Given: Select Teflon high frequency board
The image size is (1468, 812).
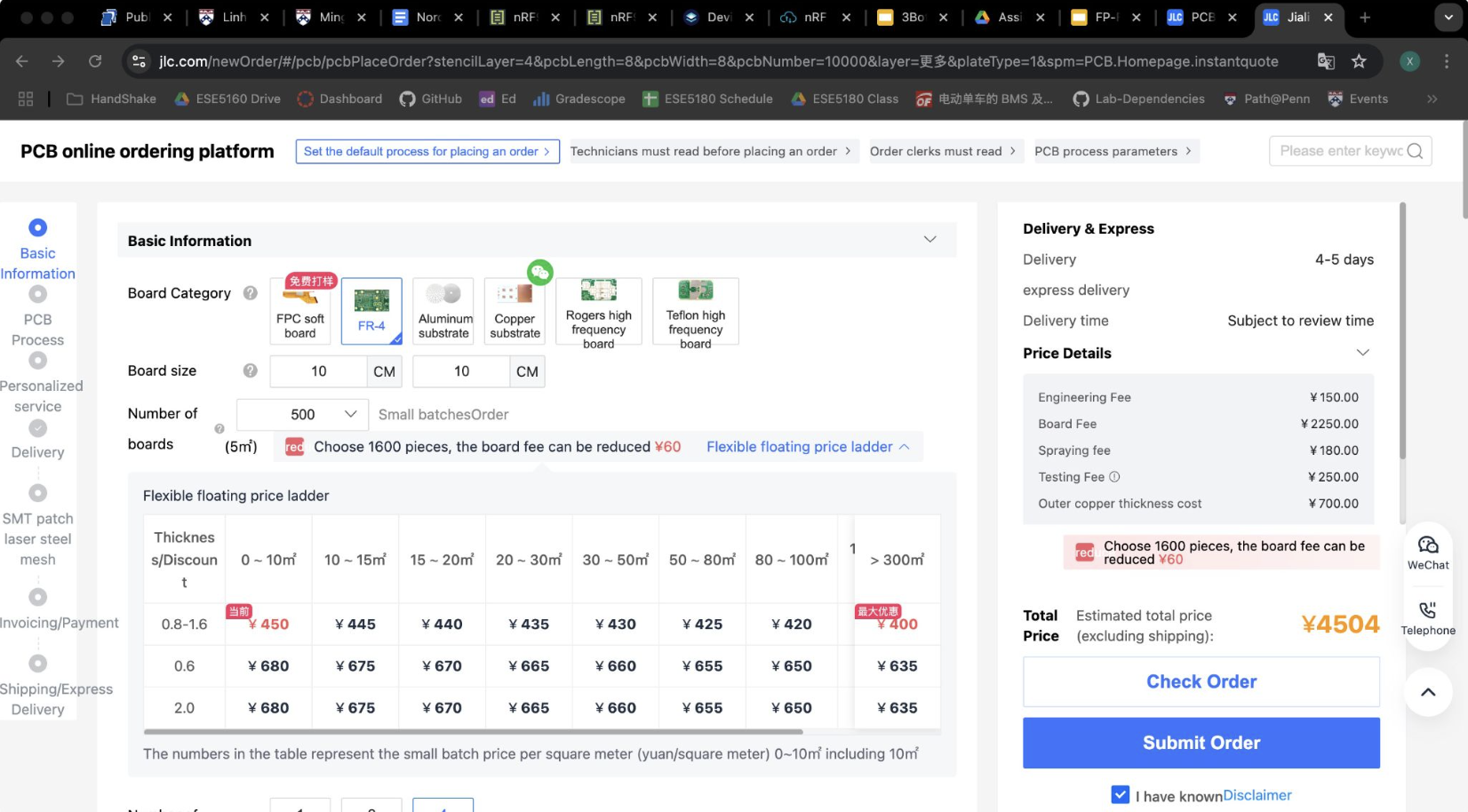Looking at the screenshot, I should [696, 312].
